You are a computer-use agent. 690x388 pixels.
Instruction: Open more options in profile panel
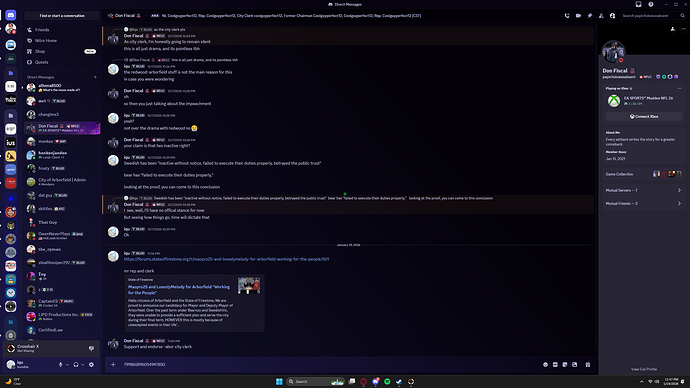pos(683,29)
